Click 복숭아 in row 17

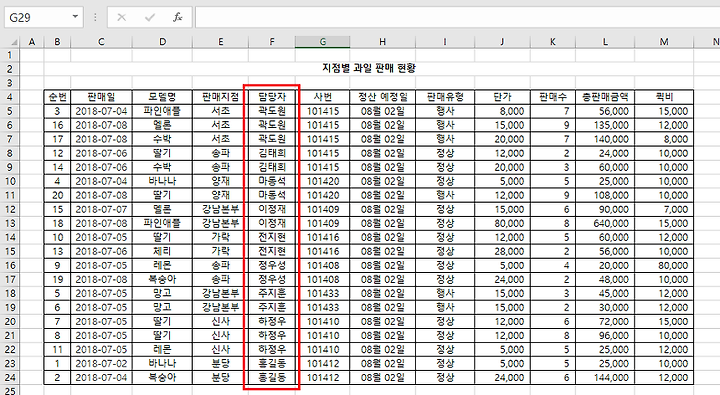(163, 279)
